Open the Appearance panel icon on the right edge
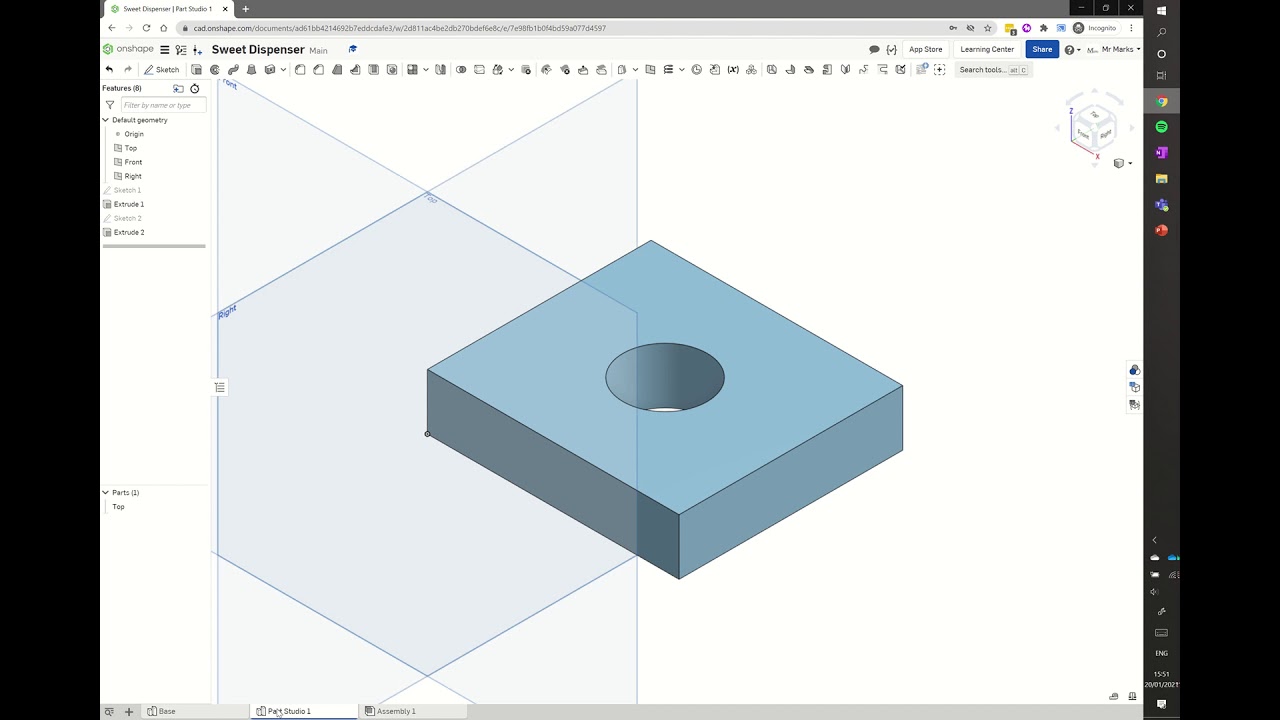1280x720 pixels. 1134,370
